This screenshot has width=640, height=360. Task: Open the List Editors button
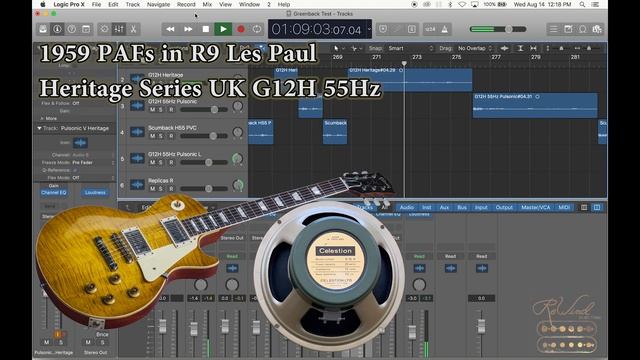[x=553, y=29]
